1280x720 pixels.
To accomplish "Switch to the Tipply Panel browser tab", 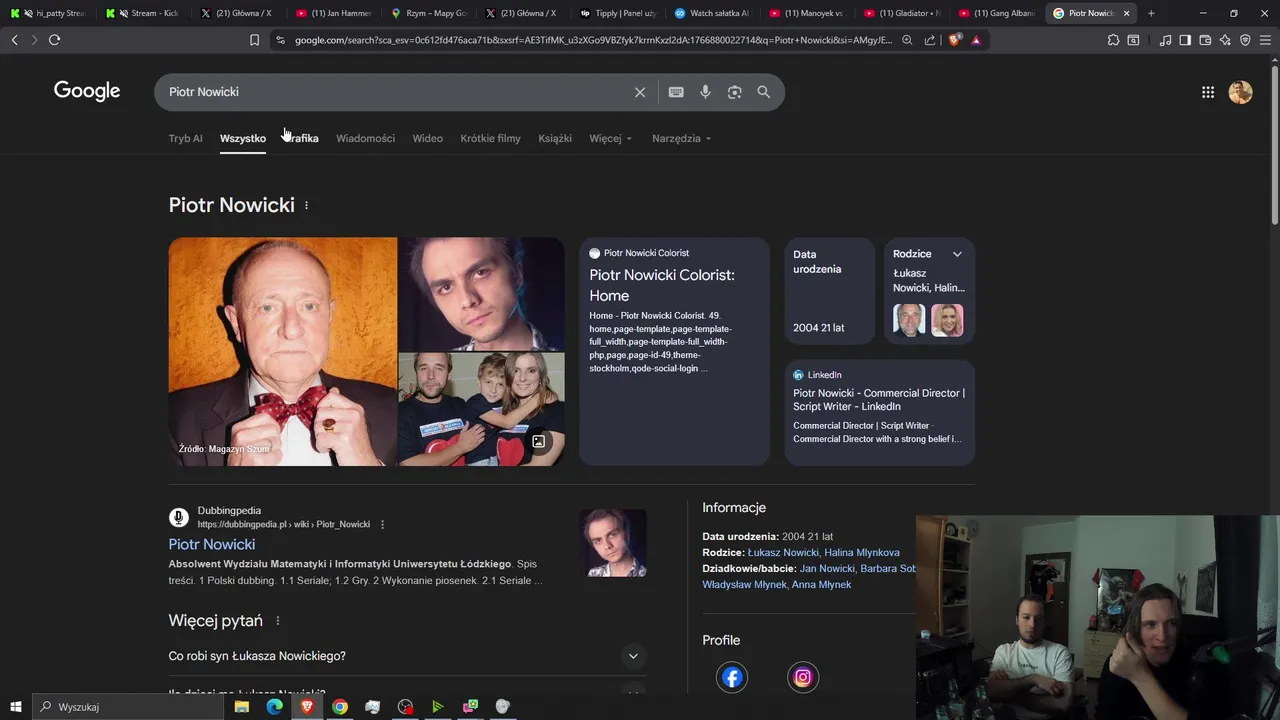I will (619, 13).
